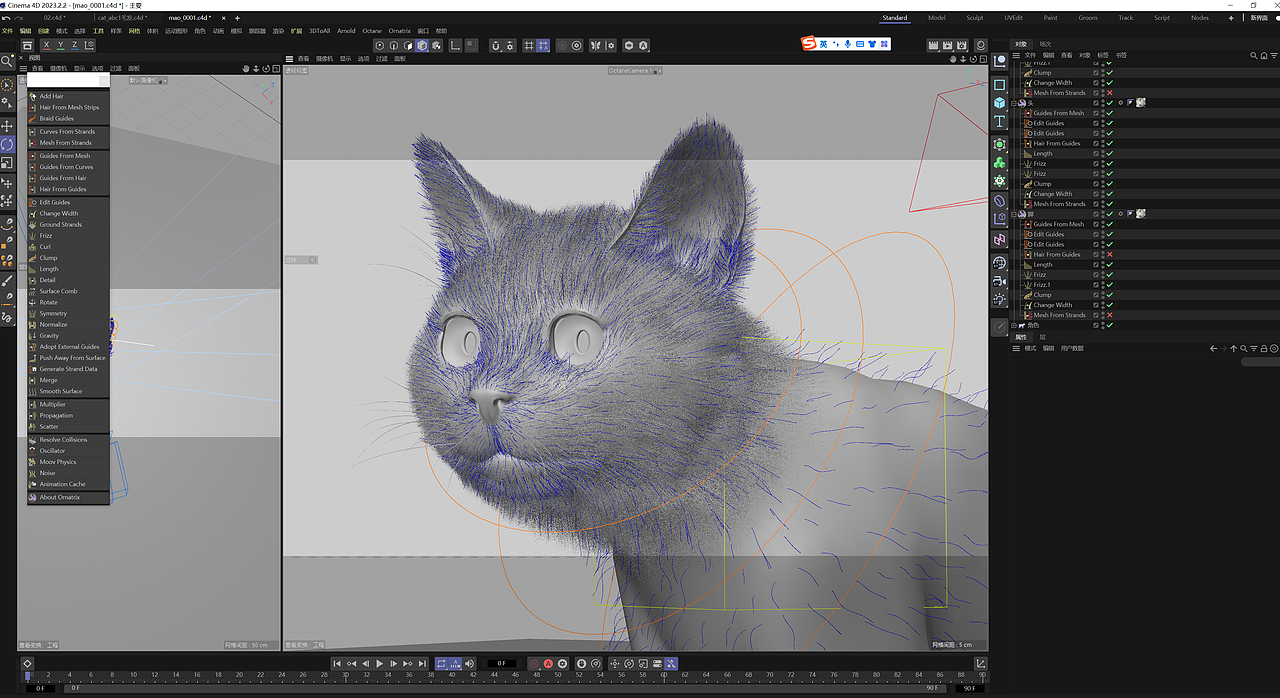
Task: Disable Guides From Mesh under 头
Action: coord(1110,113)
